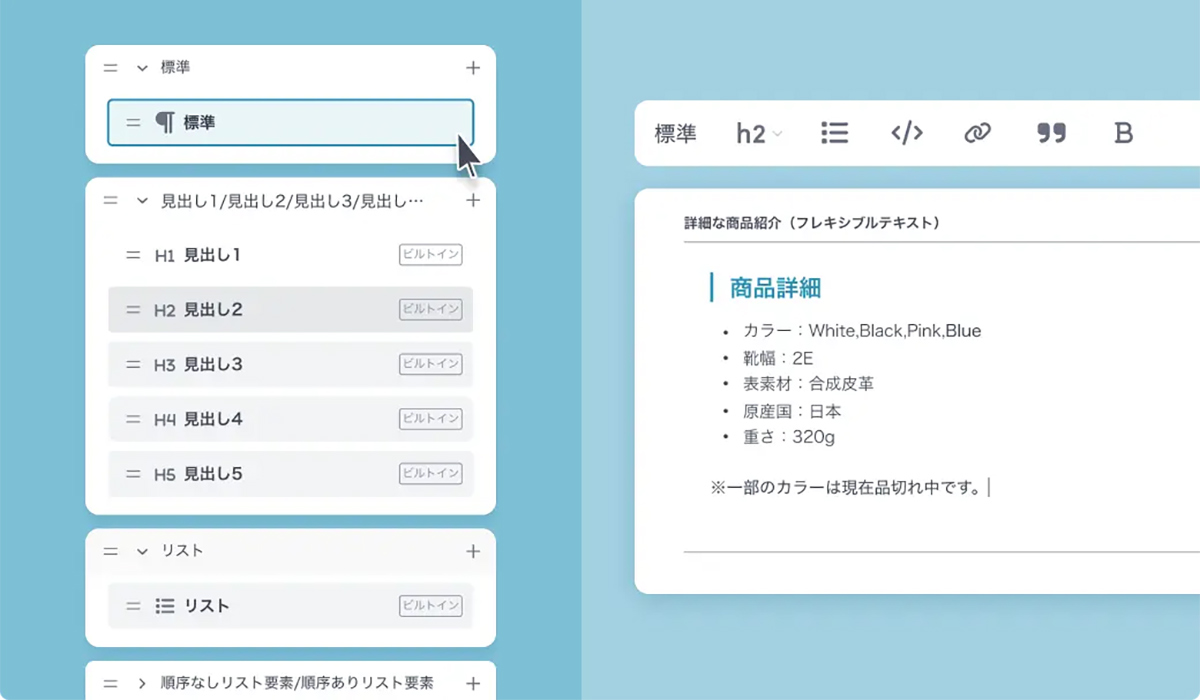Select 標準 in the editor toolbar
This screenshot has width=1200, height=700.
coord(675,133)
